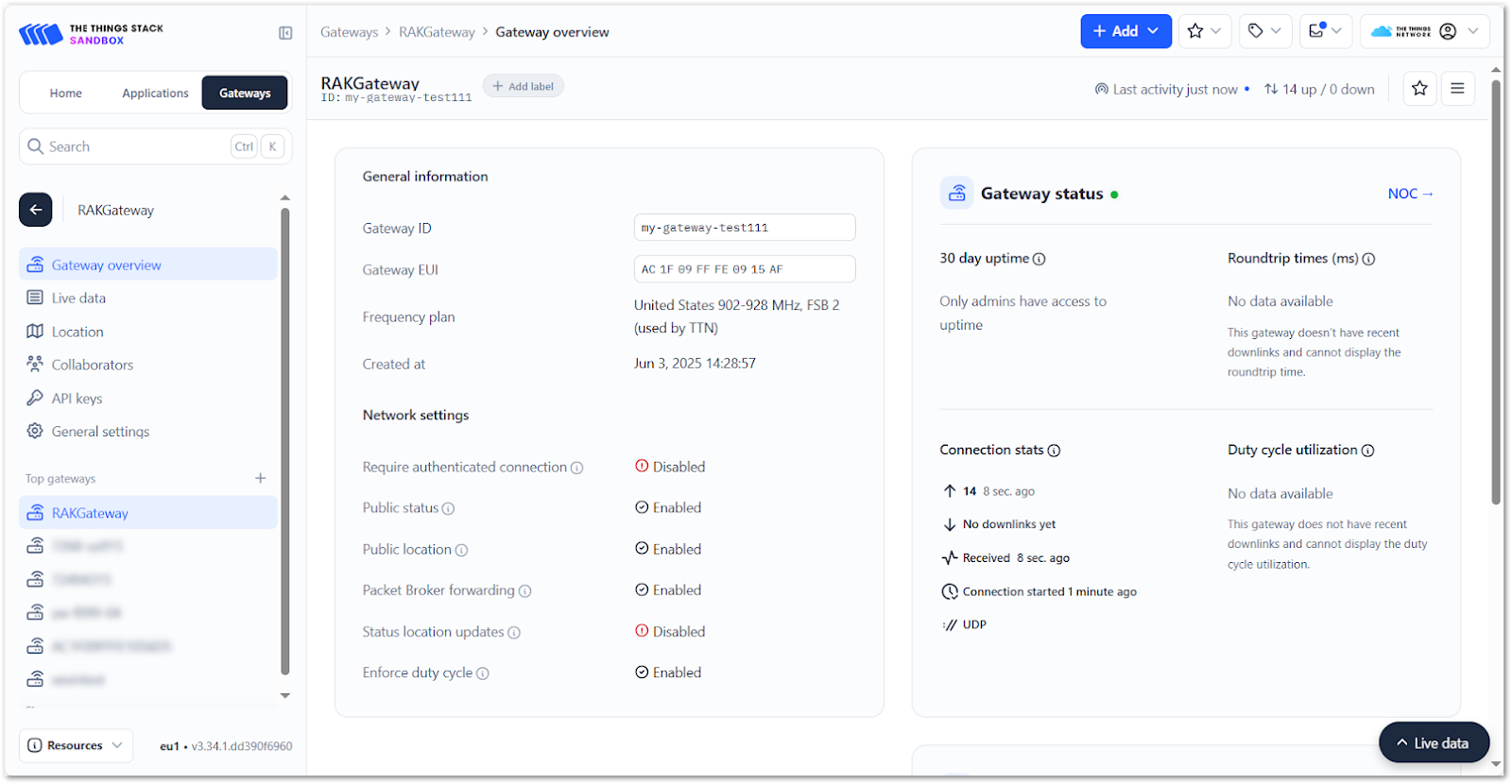
Task: Click the back arrow beside RAKGateway
Action: (x=36, y=210)
